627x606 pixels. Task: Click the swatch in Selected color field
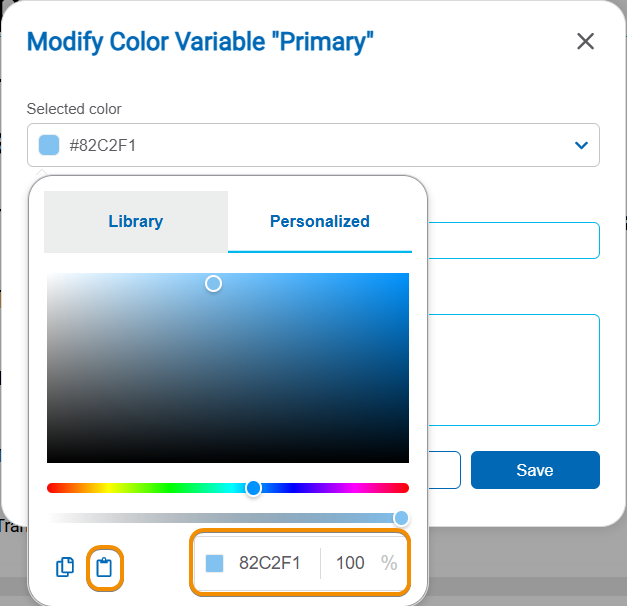(x=49, y=146)
